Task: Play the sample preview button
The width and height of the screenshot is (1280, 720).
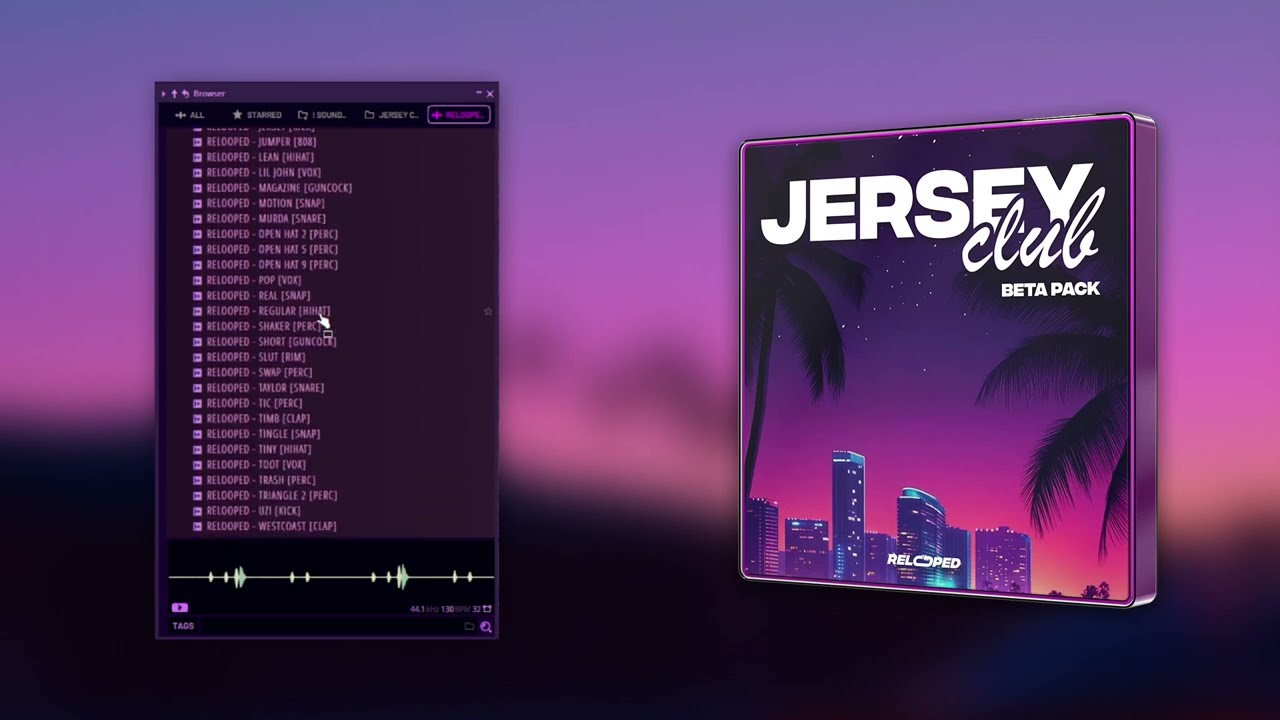Action: 180,607
